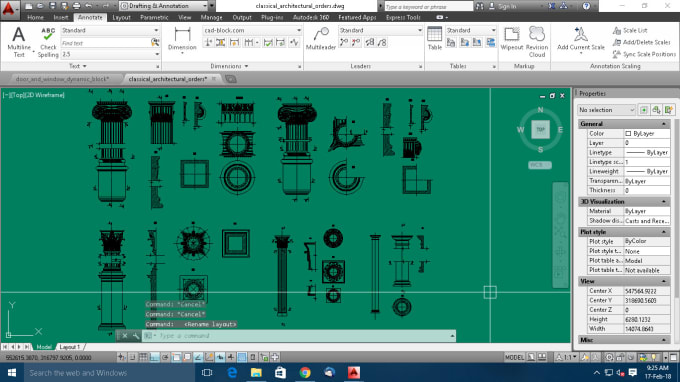Click the first leader icon under Standard style

(x=344, y=42)
